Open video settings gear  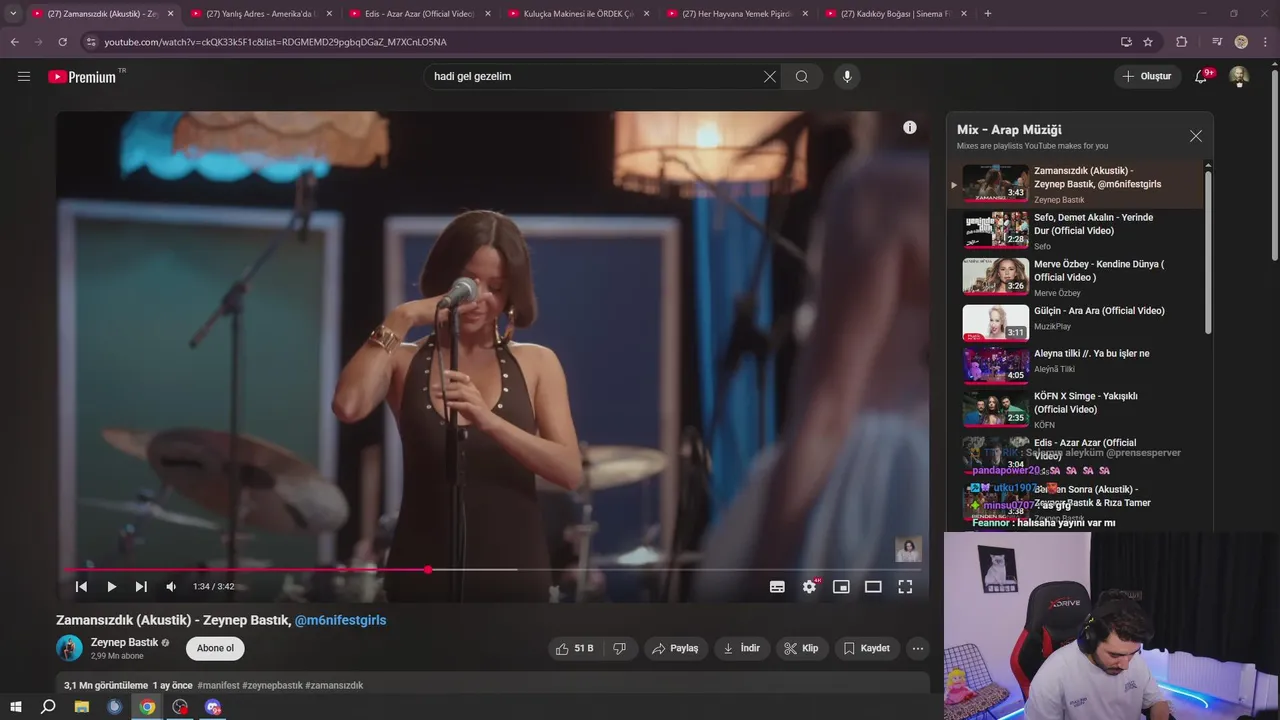coord(809,587)
